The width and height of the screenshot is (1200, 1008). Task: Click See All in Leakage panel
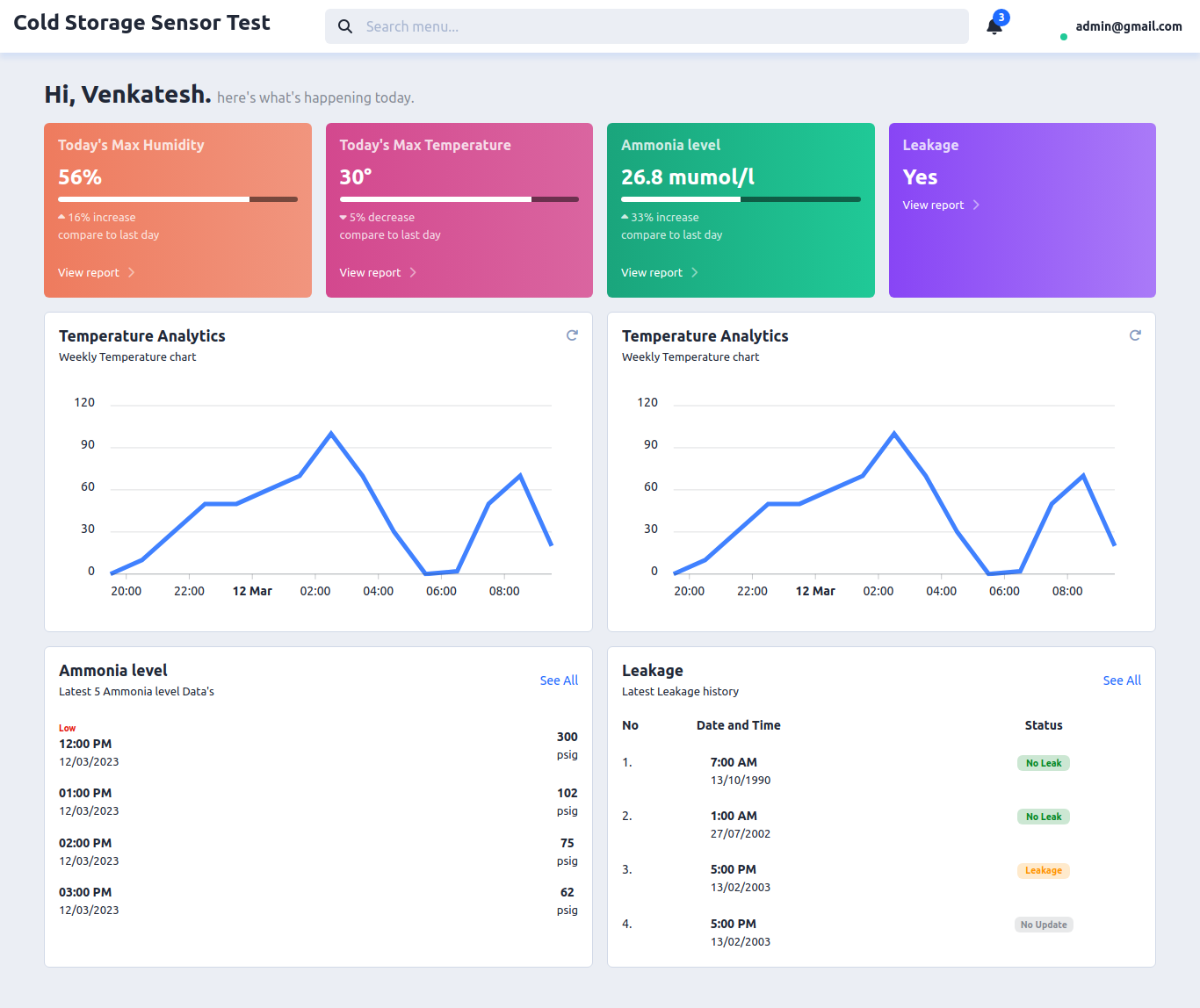(1122, 680)
